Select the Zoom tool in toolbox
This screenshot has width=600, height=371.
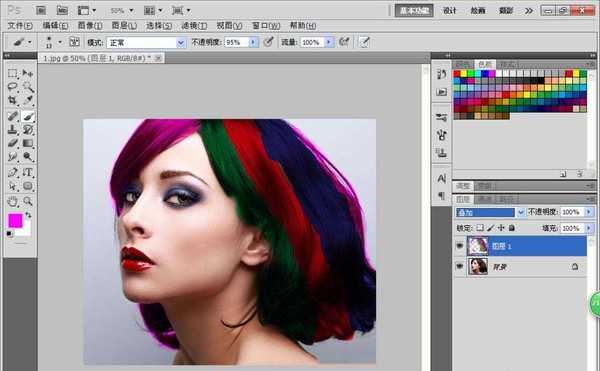click(28, 201)
